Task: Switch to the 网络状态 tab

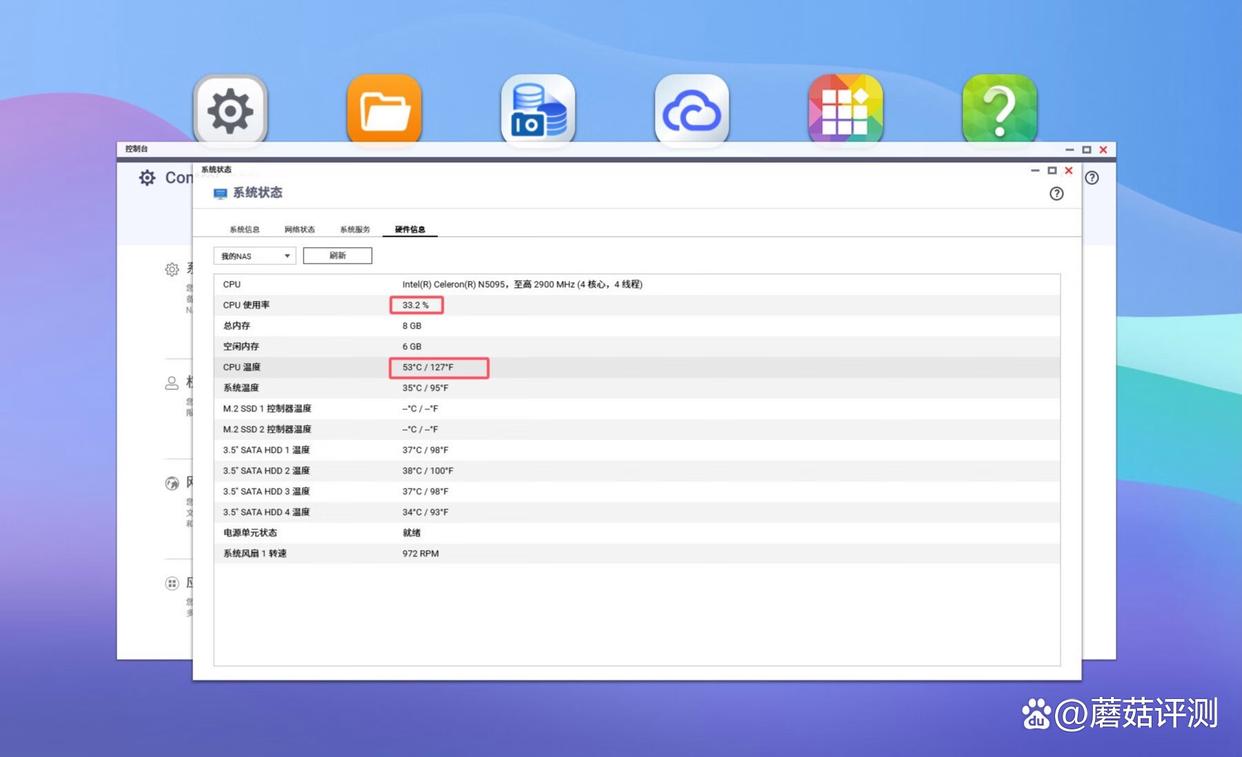Action: 299,230
